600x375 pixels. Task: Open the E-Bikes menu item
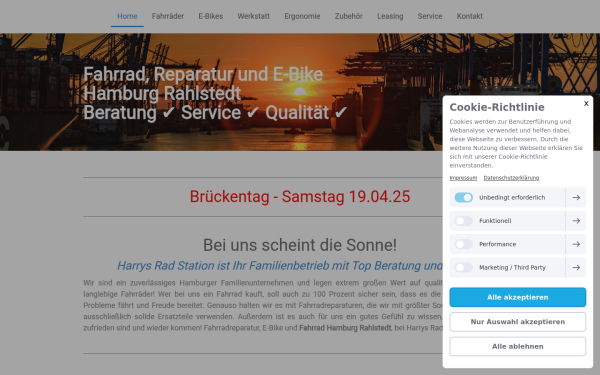point(210,16)
